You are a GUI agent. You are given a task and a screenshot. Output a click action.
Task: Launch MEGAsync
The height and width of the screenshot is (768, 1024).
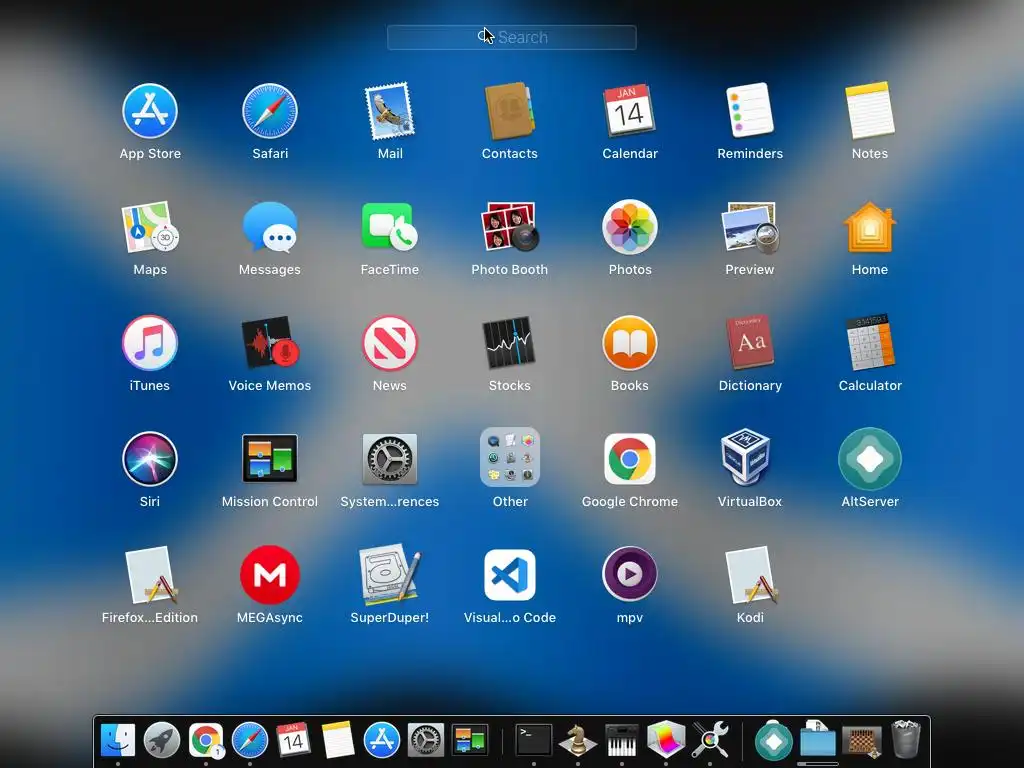(x=270, y=575)
